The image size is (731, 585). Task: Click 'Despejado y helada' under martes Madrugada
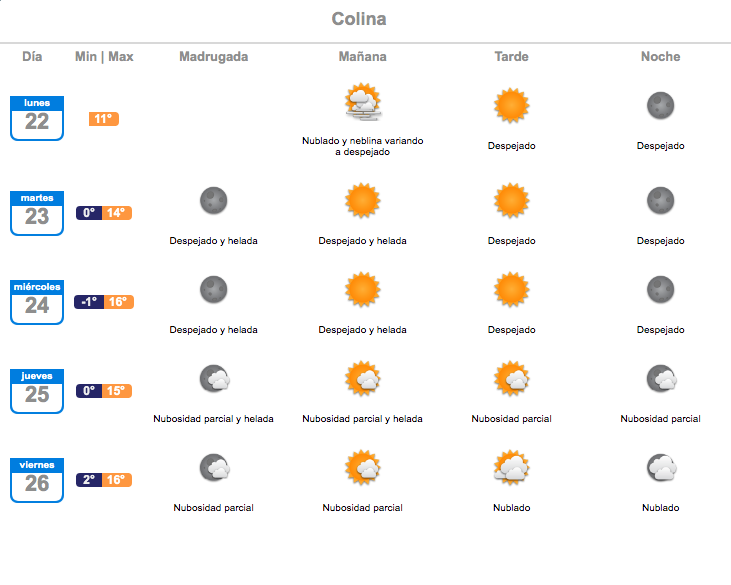pos(214,241)
